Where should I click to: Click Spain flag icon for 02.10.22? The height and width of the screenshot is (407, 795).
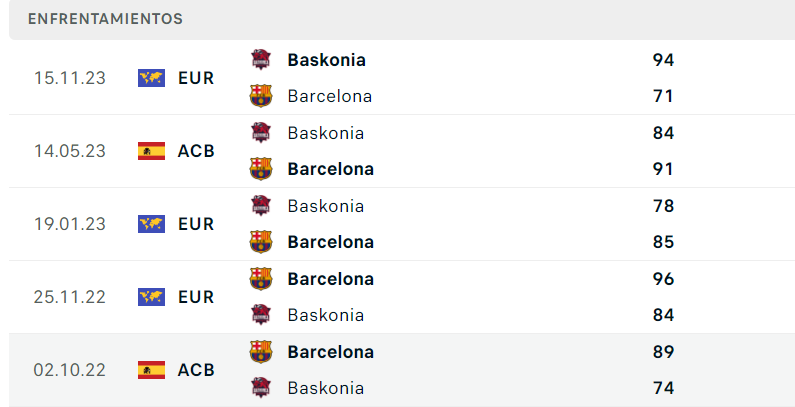pos(151,370)
